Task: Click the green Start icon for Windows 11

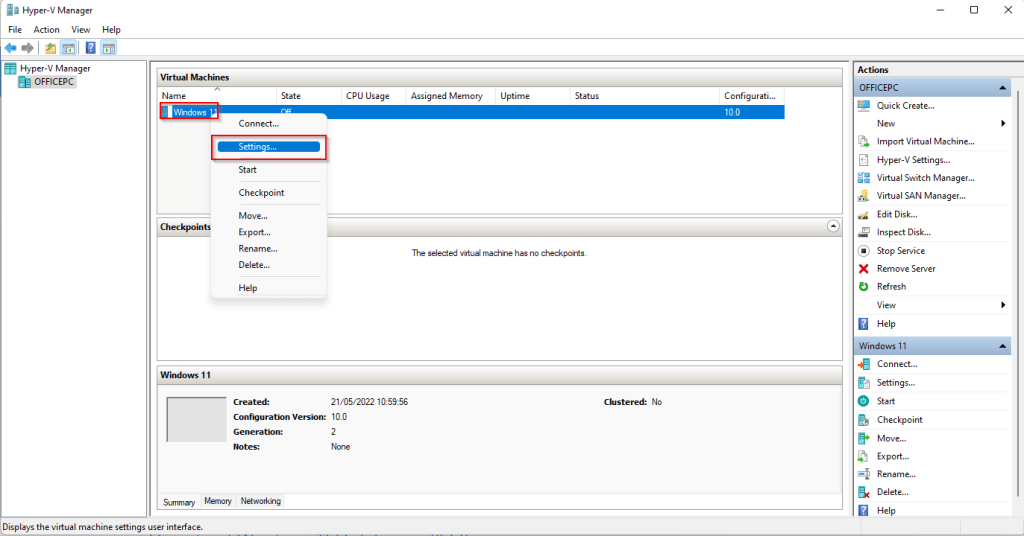Action: [x=863, y=401]
